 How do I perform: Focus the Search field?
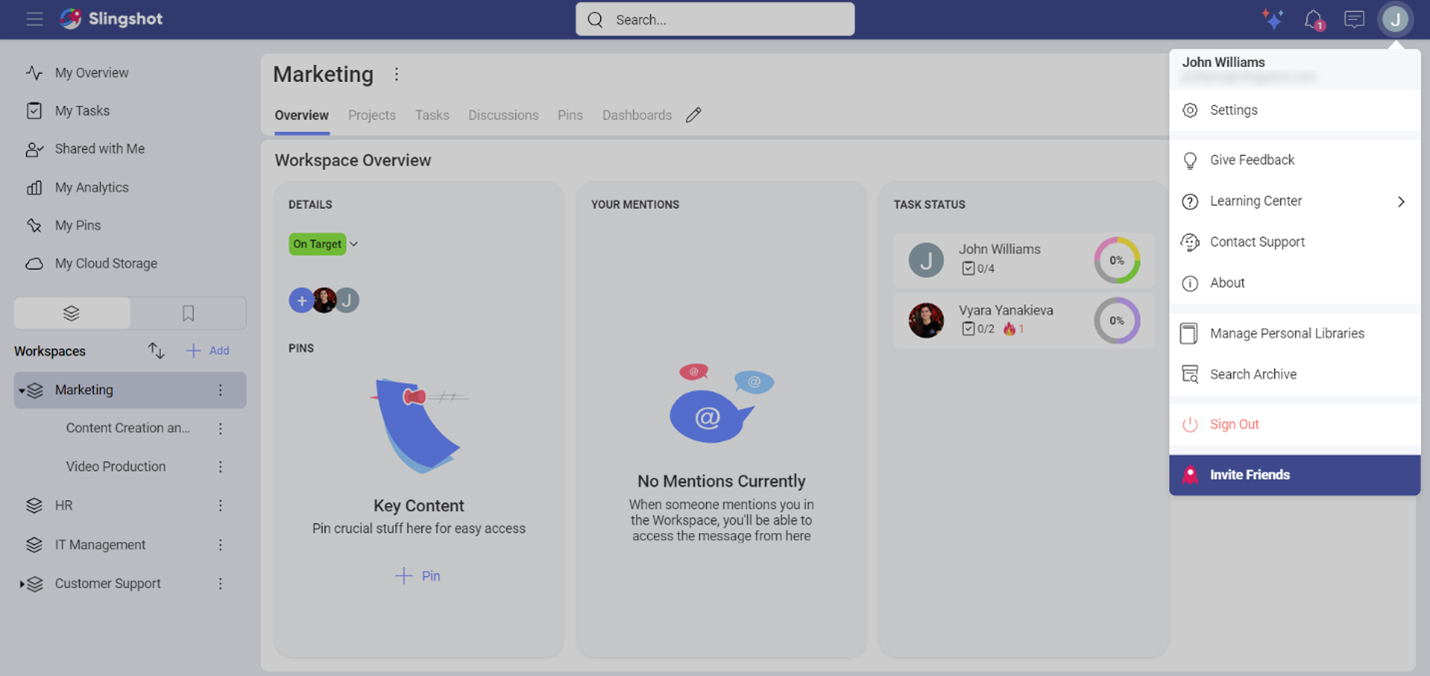pos(715,19)
